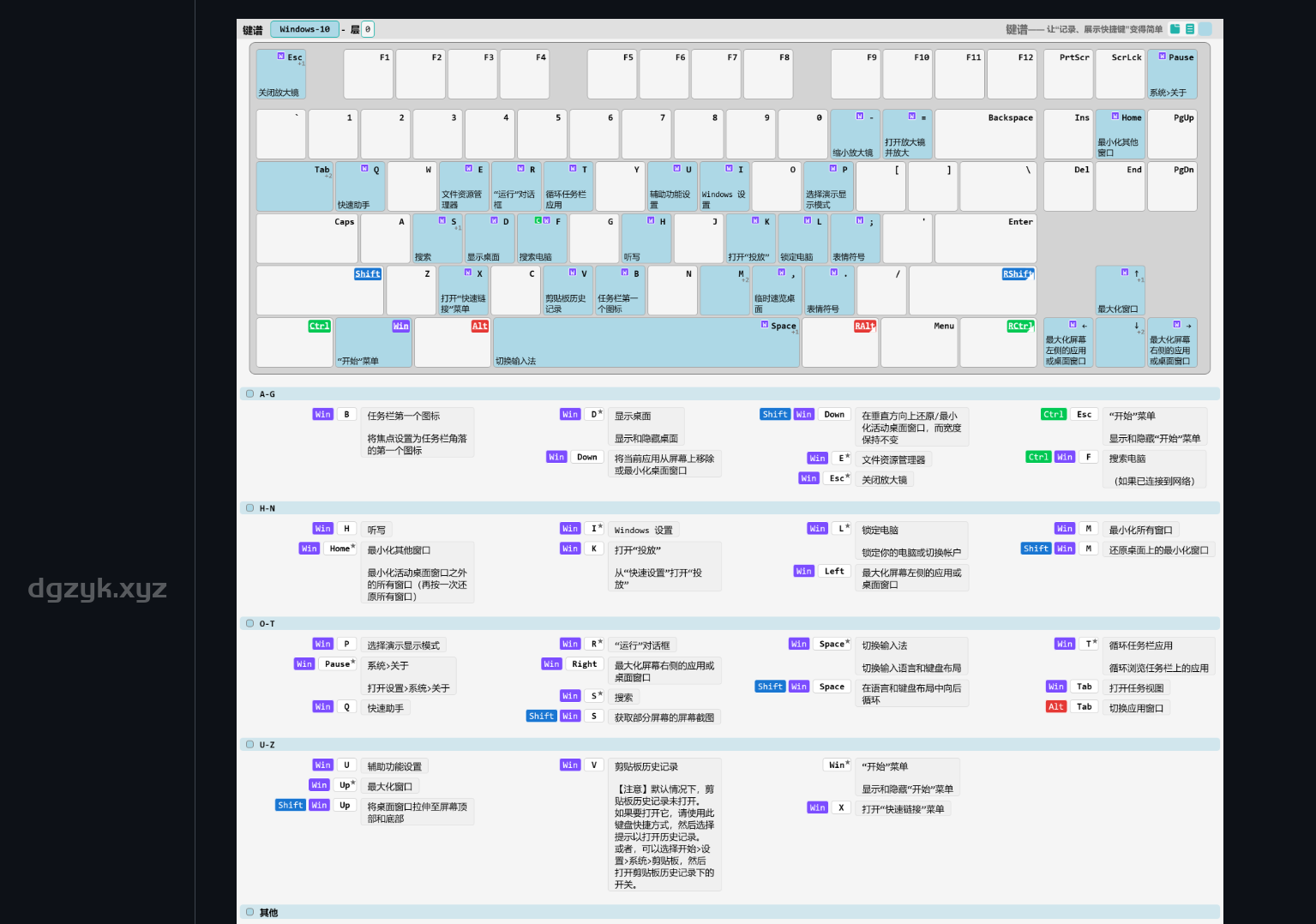The width and height of the screenshot is (1316, 924).
Task: Click the Q key labeled 快速助手
Action: pyautogui.click(x=360, y=187)
